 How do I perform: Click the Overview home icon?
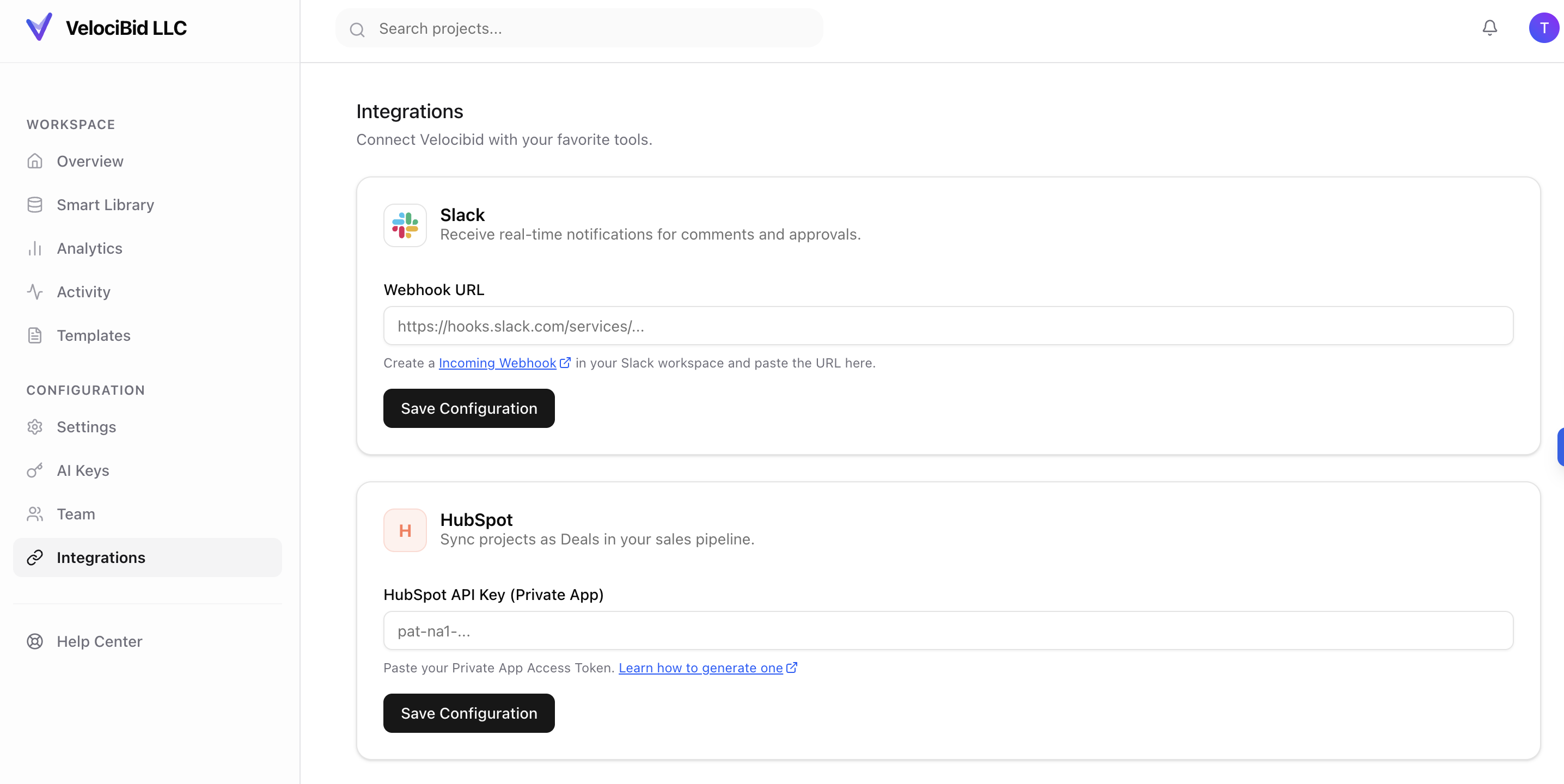(35, 161)
